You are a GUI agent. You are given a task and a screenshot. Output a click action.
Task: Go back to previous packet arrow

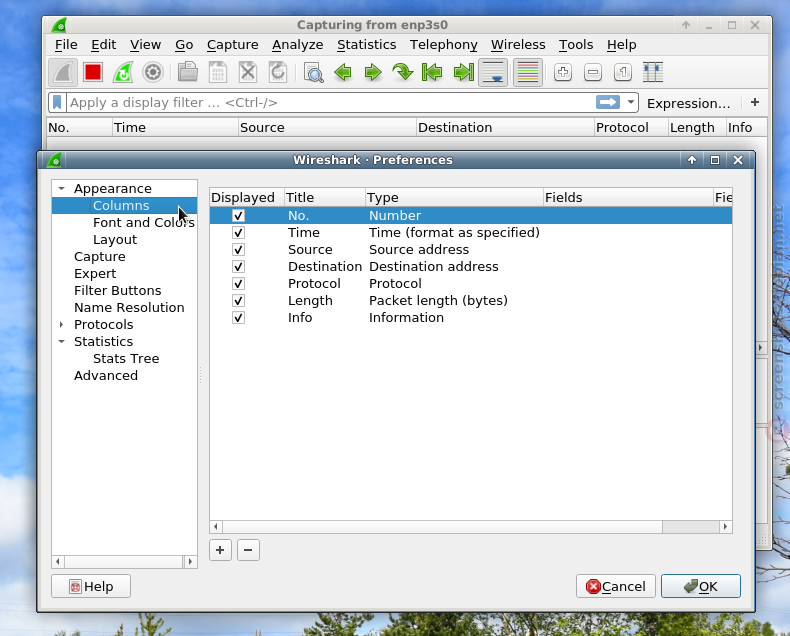click(x=343, y=73)
